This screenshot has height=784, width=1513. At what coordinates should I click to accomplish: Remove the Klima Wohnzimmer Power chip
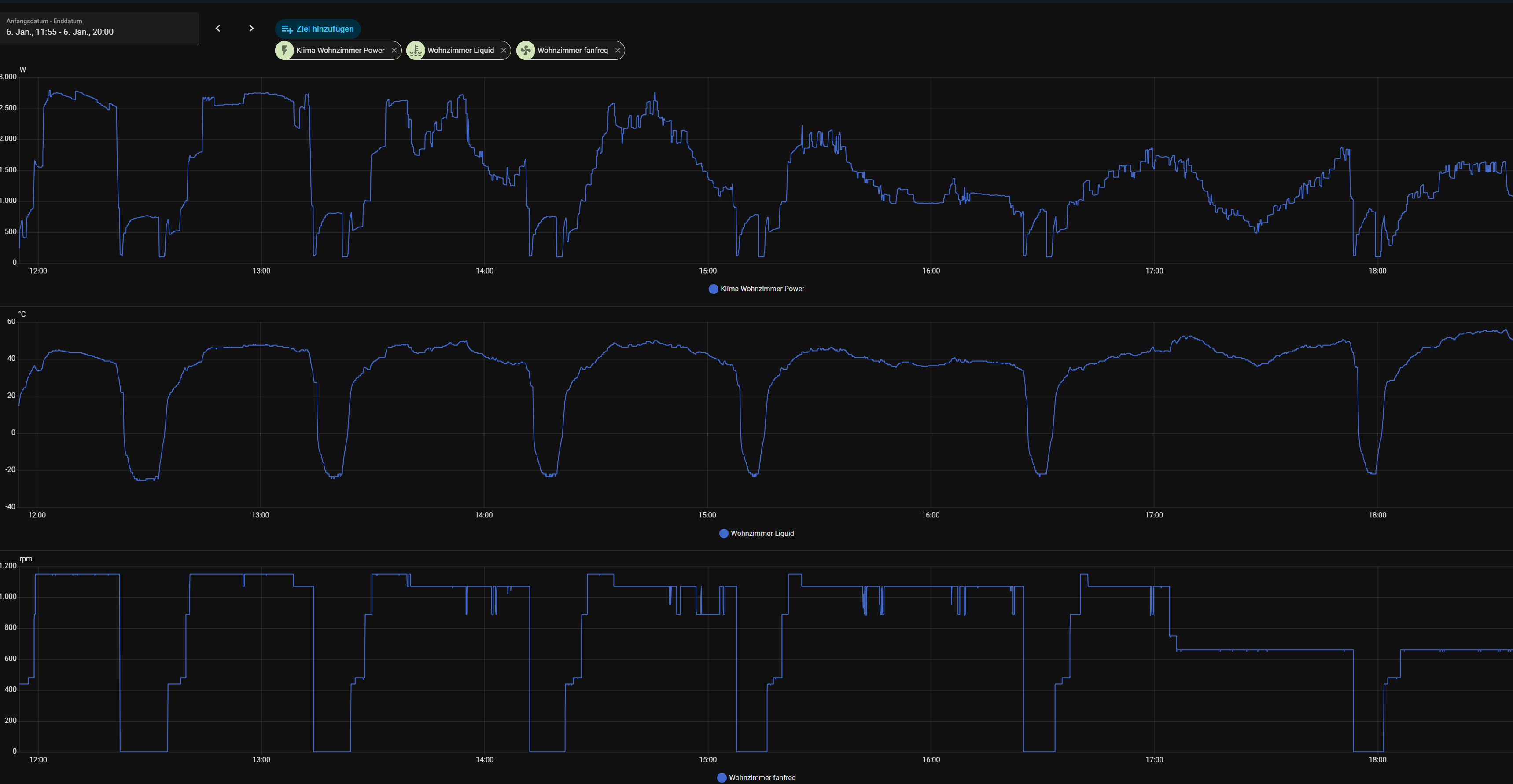394,51
